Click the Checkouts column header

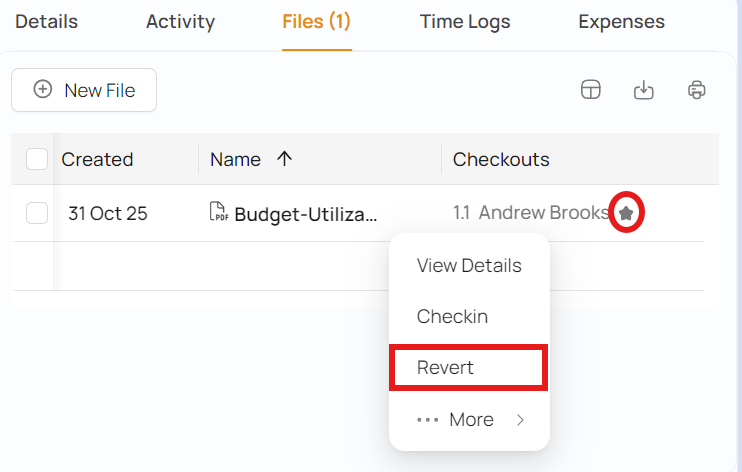click(x=501, y=159)
